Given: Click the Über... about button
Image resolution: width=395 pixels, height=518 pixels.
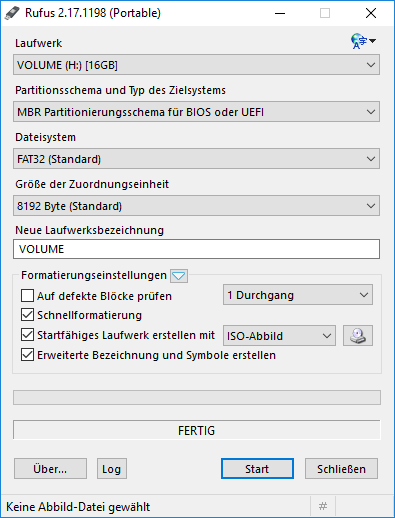Looking at the screenshot, I should click(50, 469).
